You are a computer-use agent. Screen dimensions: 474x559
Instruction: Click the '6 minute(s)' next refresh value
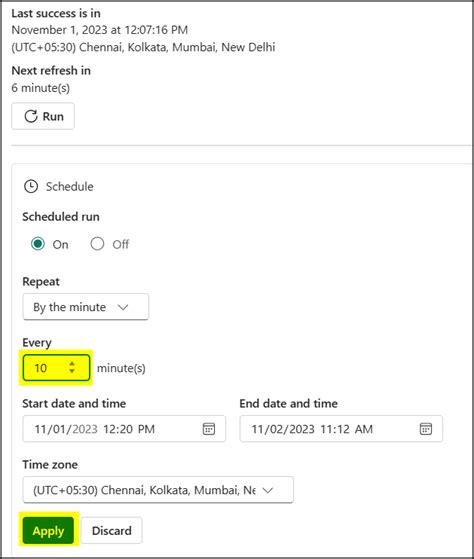point(41,88)
